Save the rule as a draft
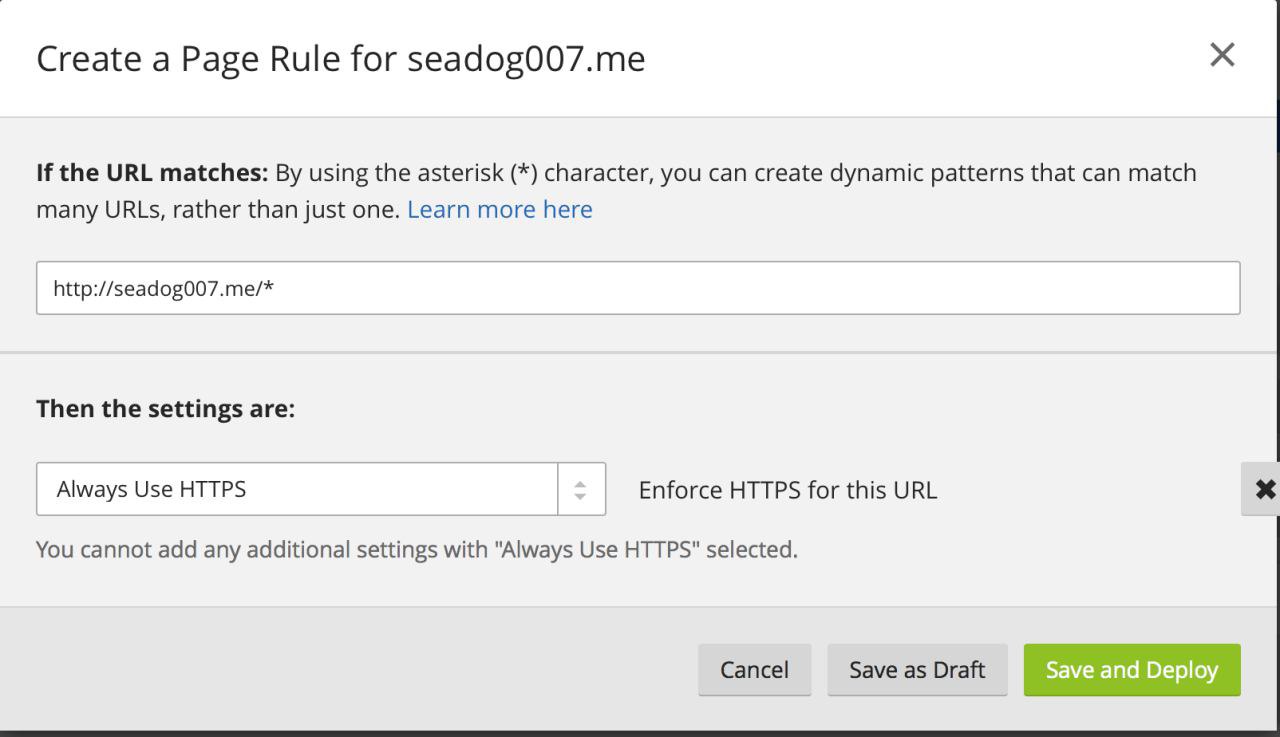Screen dimensions: 1280x737 pos(917,670)
